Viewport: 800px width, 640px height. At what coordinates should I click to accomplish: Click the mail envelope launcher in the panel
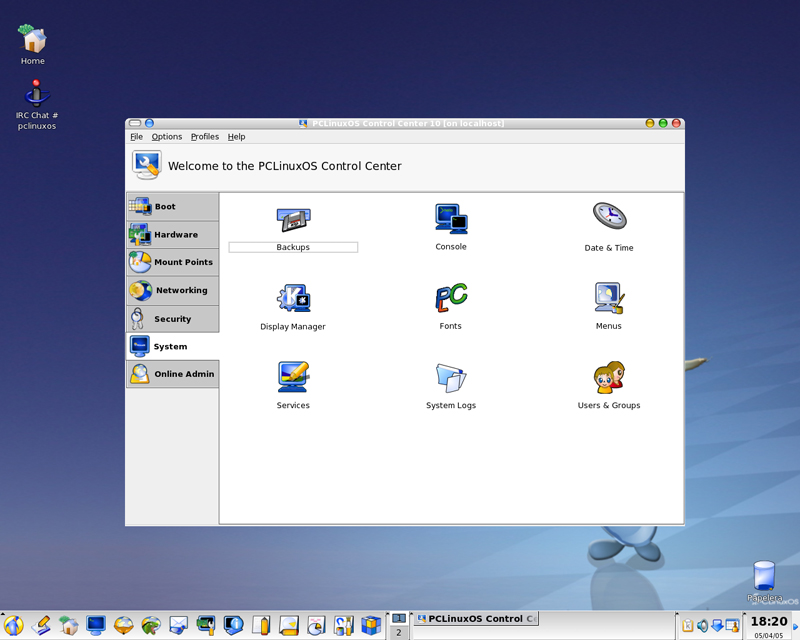tap(179, 625)
